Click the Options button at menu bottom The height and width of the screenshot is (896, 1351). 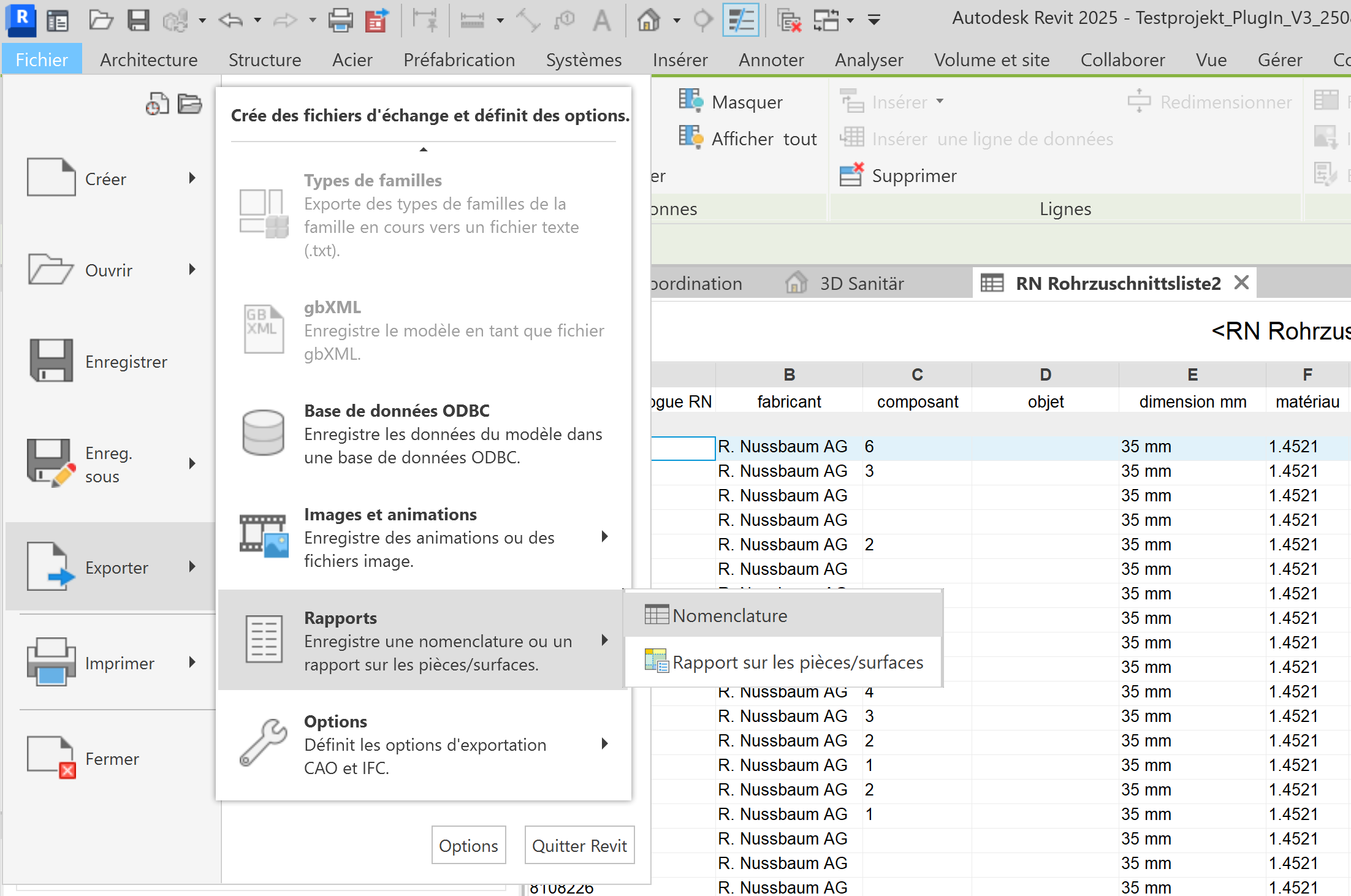click(x=468, y=845)
